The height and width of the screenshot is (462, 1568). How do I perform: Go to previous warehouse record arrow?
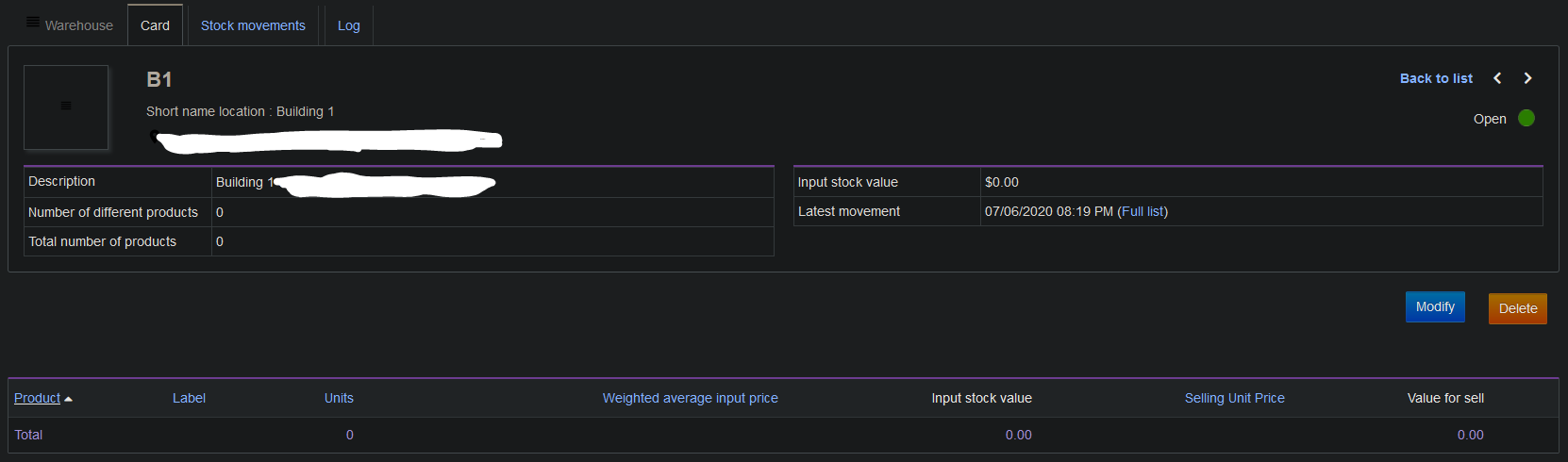pos(1497,78)
